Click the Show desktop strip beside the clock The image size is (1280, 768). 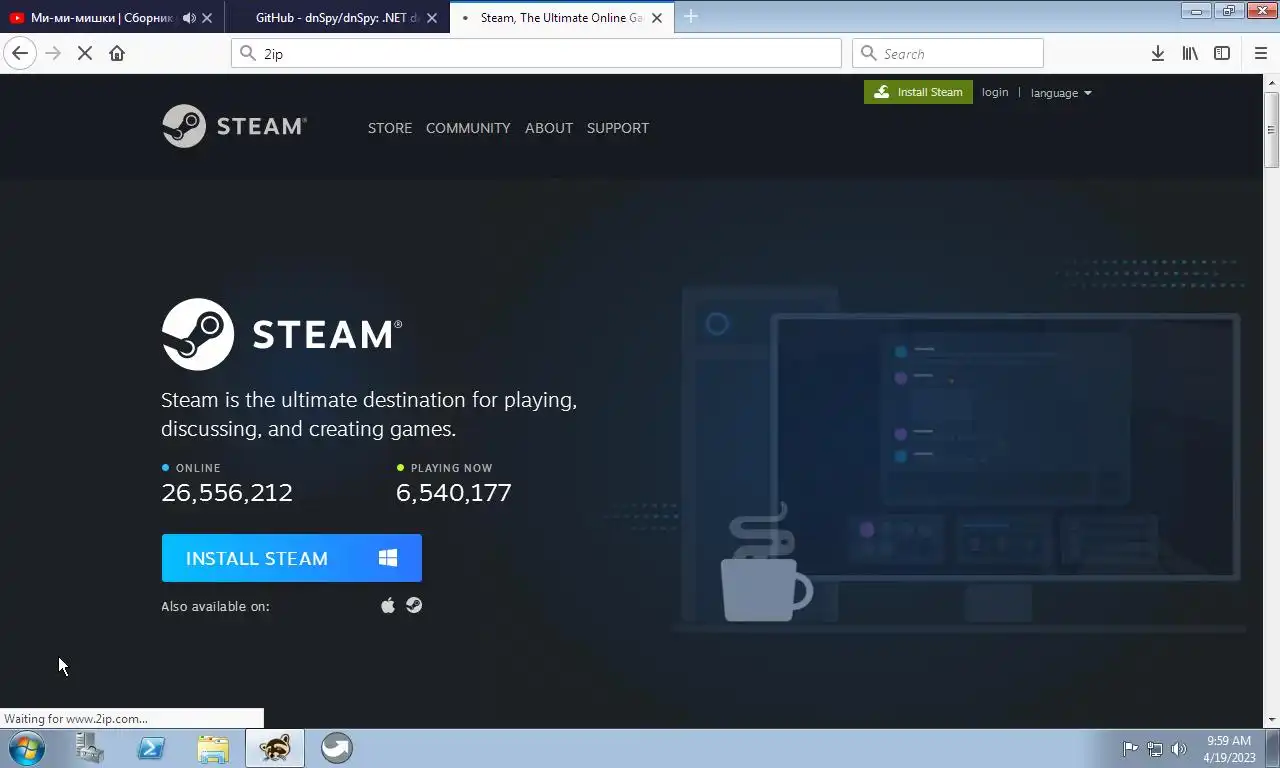click(x=1272, y=748)
